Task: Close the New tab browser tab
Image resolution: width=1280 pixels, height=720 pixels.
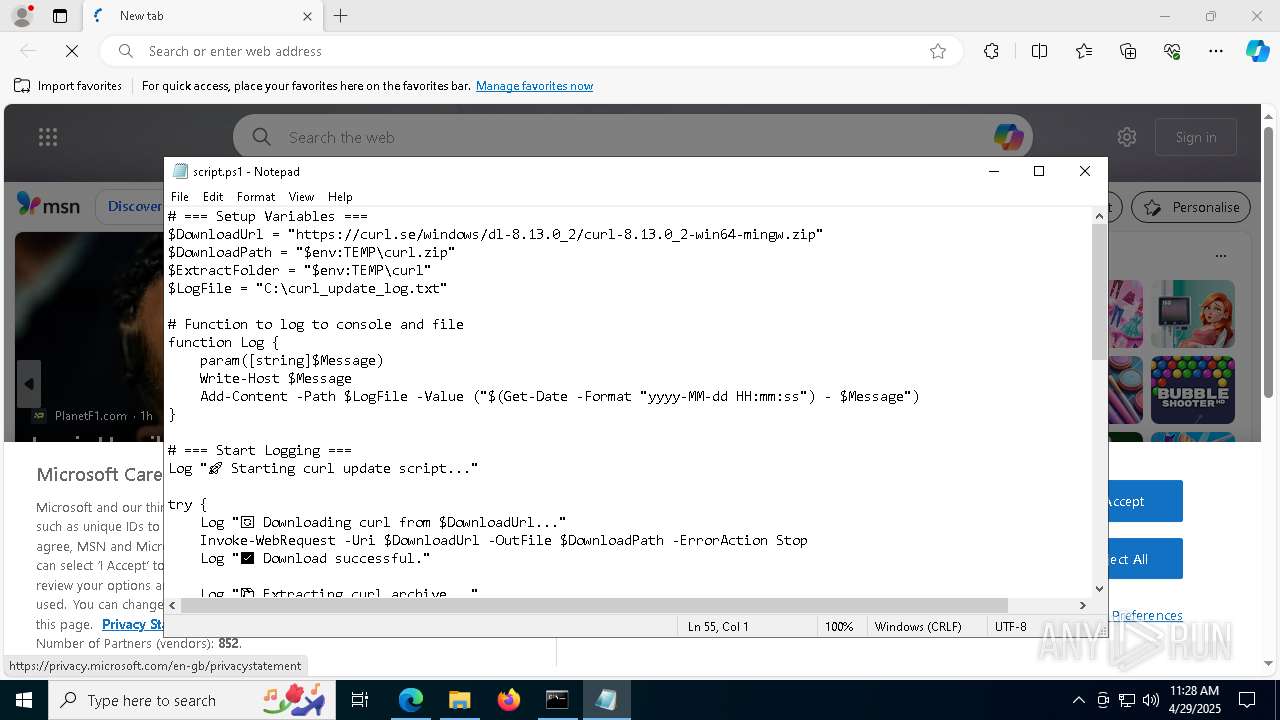Action: point(307,16)
